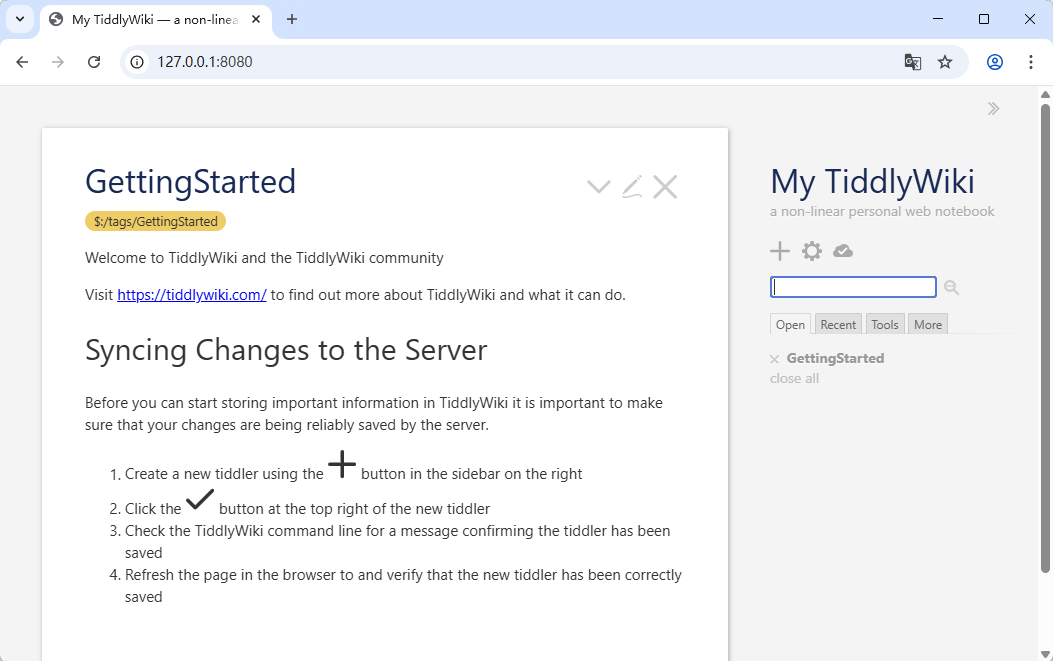Open the https://tiddlywiki.com/ link
Viewport: 1053px width, 661px height.
click(192, 295)
